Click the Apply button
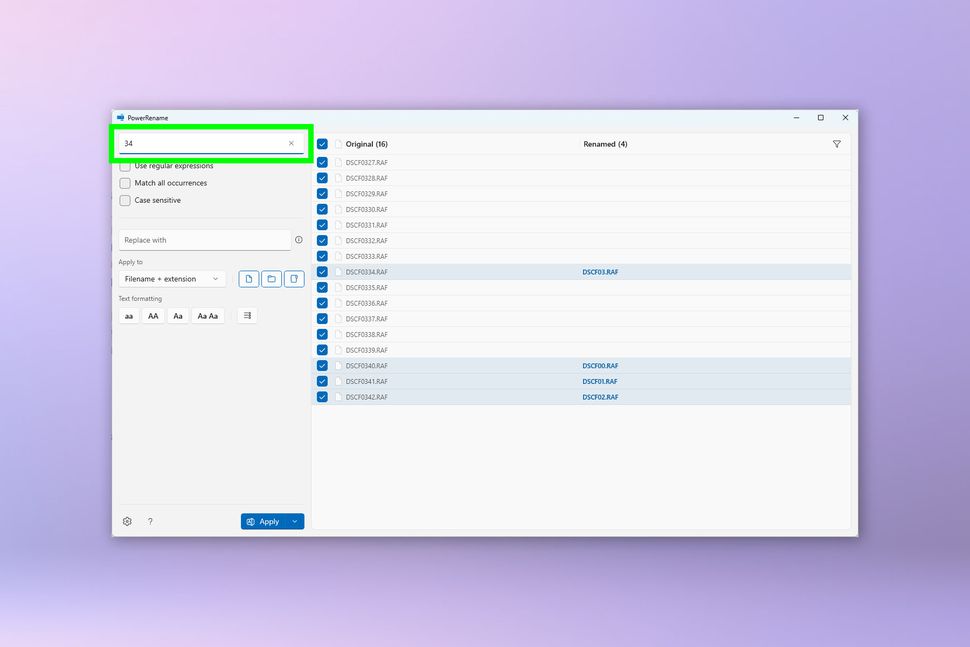 point(264,521)
